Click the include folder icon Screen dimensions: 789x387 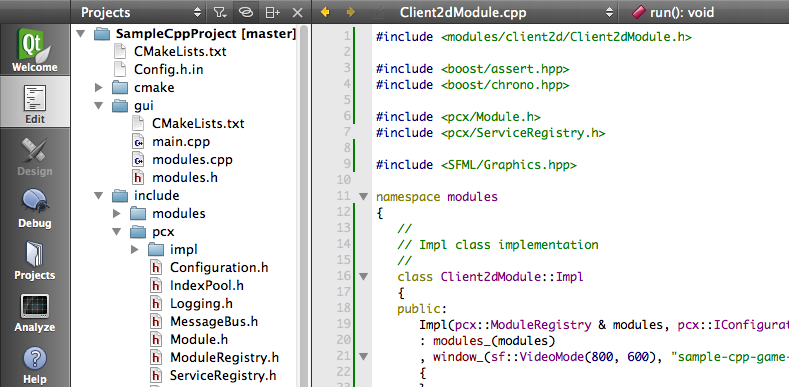point(120,195)
